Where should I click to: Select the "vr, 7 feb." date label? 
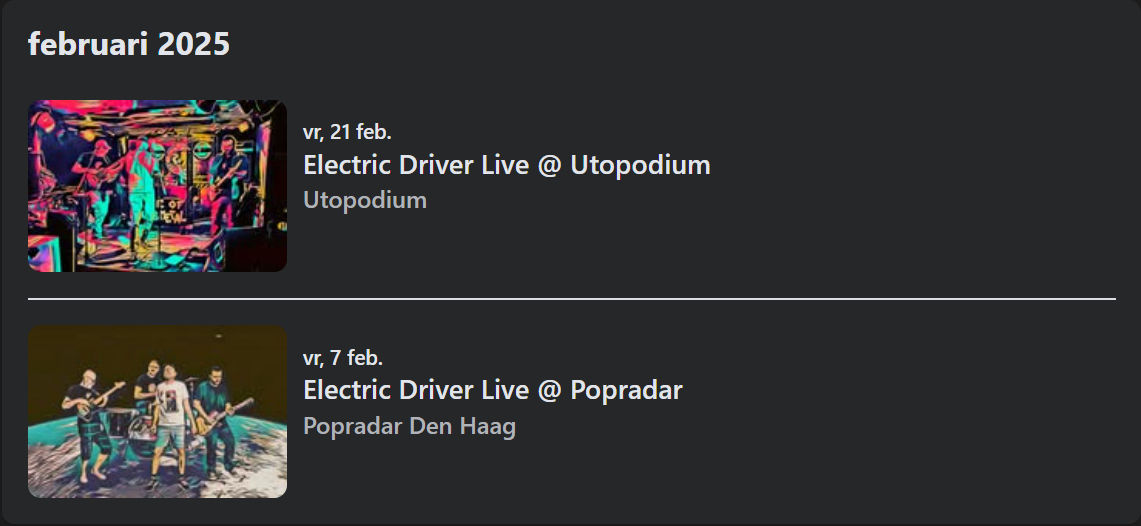pyautogui.click(x=343, y=358)
